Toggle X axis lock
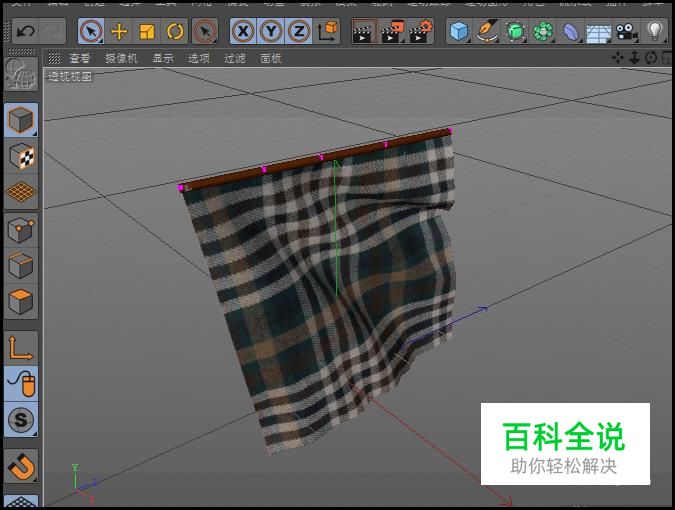 [242, 31]
